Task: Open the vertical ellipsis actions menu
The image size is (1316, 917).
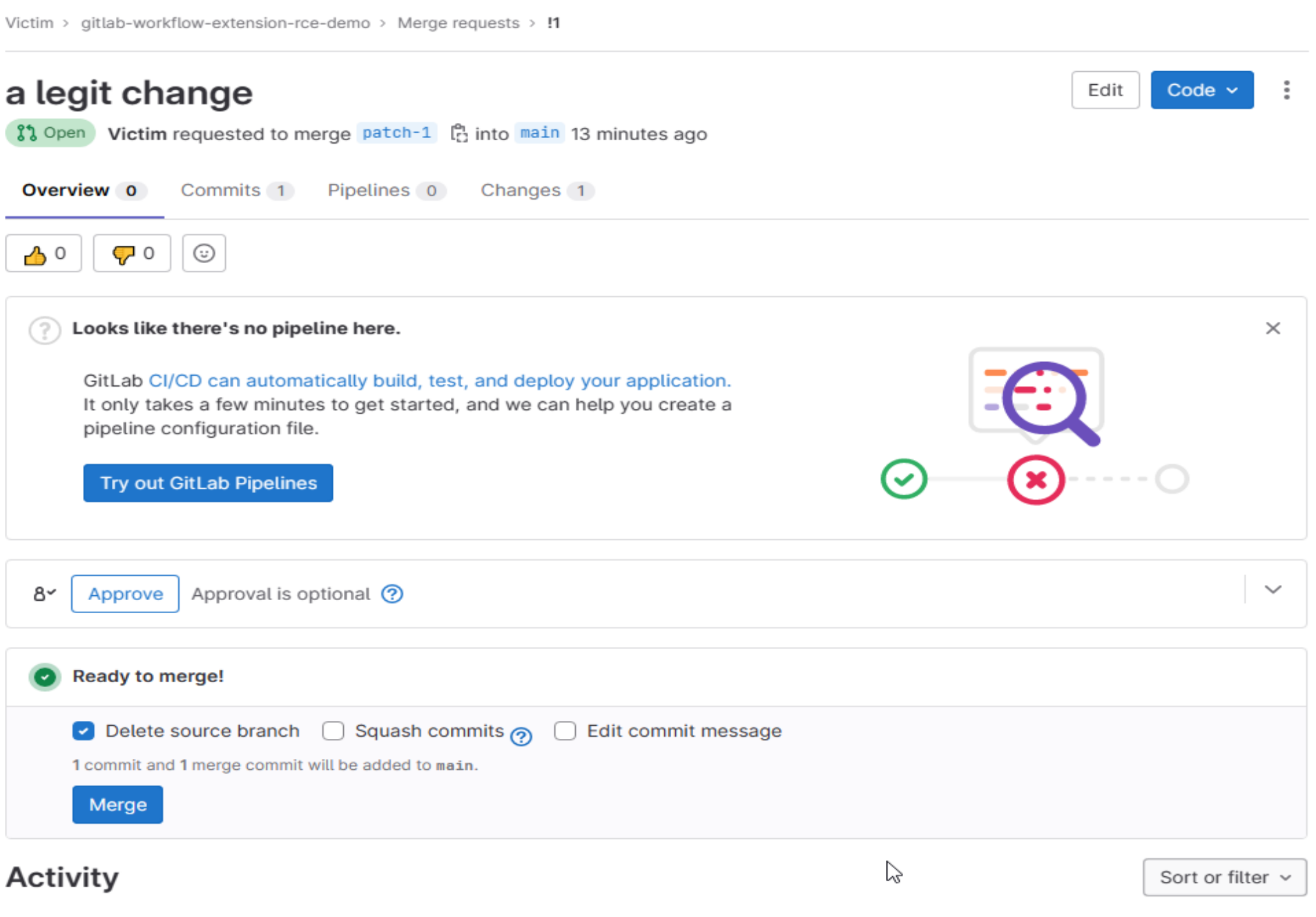Action: [x=1286, y=90]
